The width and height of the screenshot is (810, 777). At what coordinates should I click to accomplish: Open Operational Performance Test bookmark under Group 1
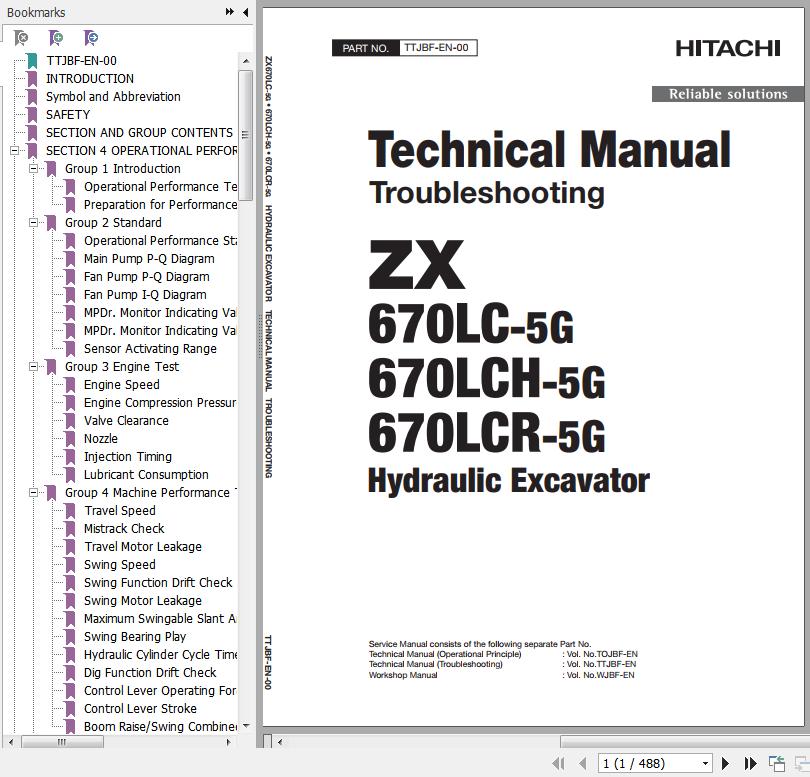160,187
